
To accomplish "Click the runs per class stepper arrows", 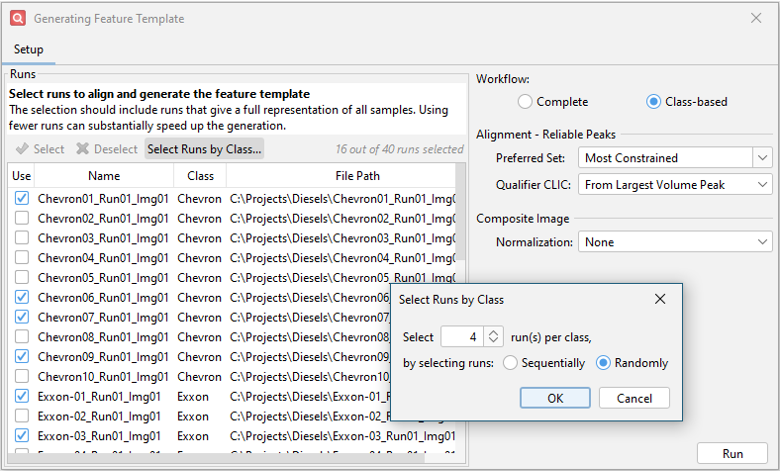I will click(493, 337).
